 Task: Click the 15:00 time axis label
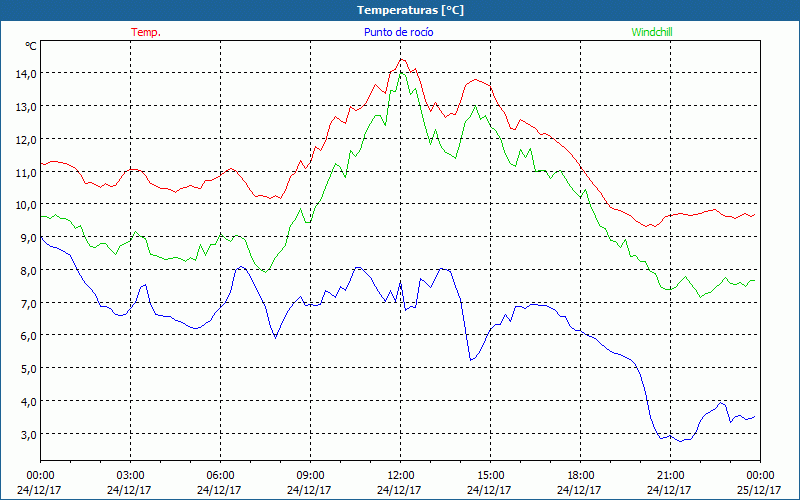pyautogui.click(x=490, y=475)
